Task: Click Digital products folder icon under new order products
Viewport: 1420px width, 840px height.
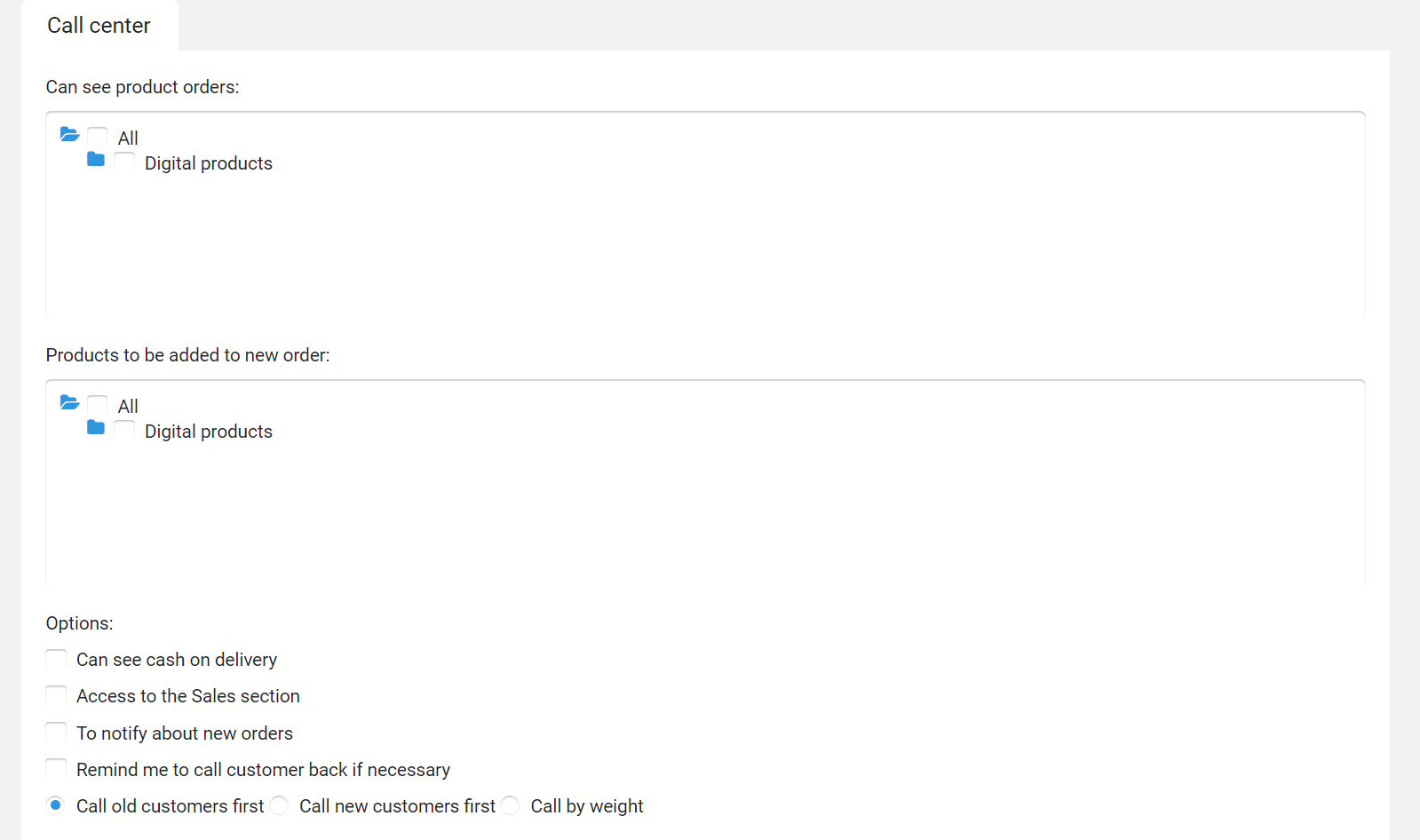Action: (x=96, y=428)
